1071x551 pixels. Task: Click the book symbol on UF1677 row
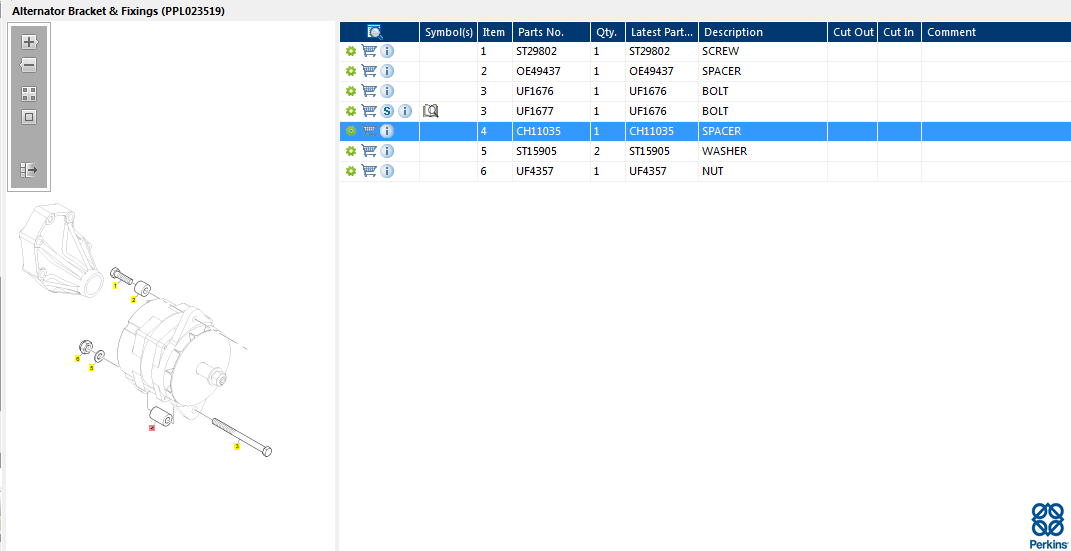coord(431,111)
